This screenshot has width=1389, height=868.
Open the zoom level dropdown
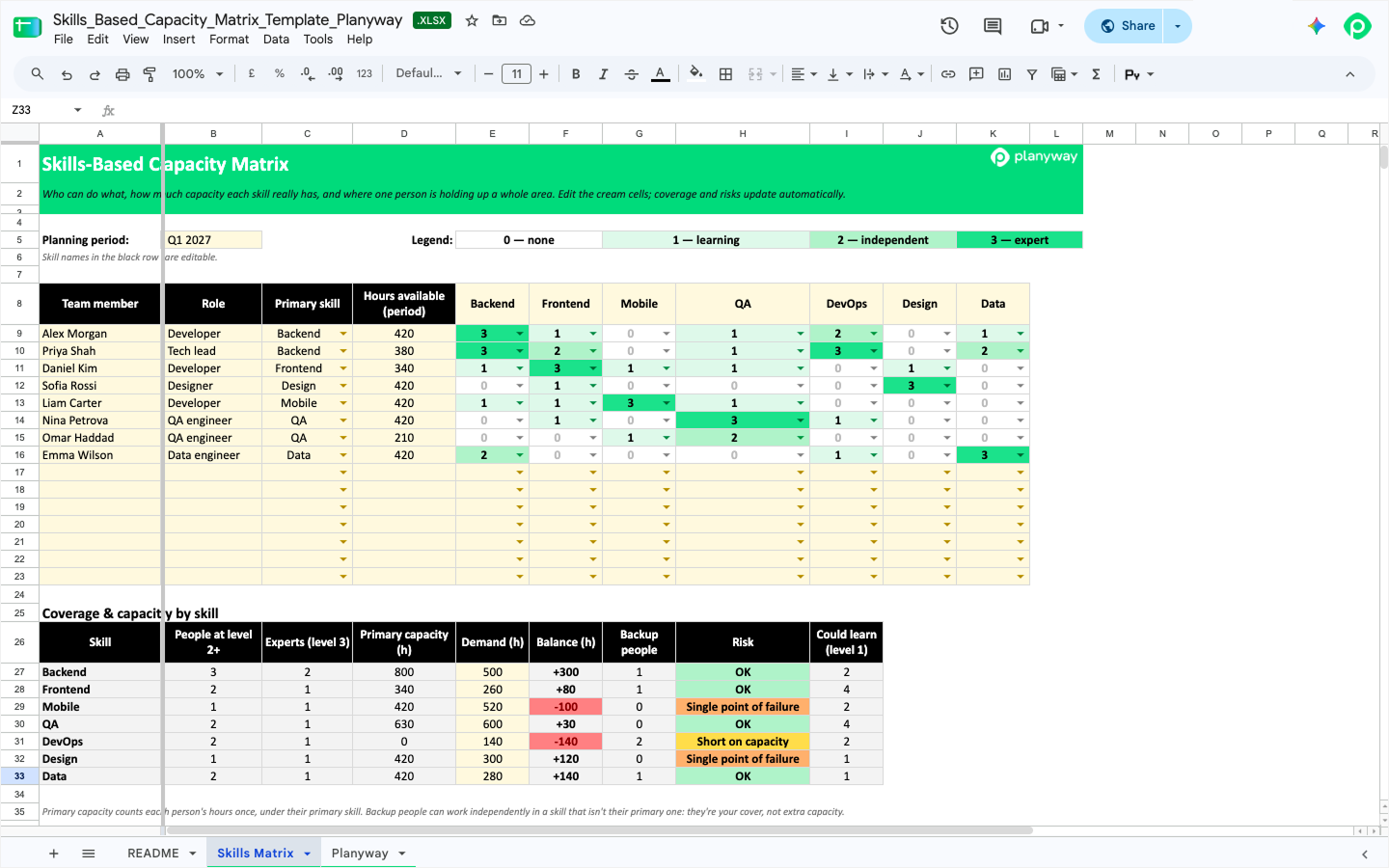point(198,74)
